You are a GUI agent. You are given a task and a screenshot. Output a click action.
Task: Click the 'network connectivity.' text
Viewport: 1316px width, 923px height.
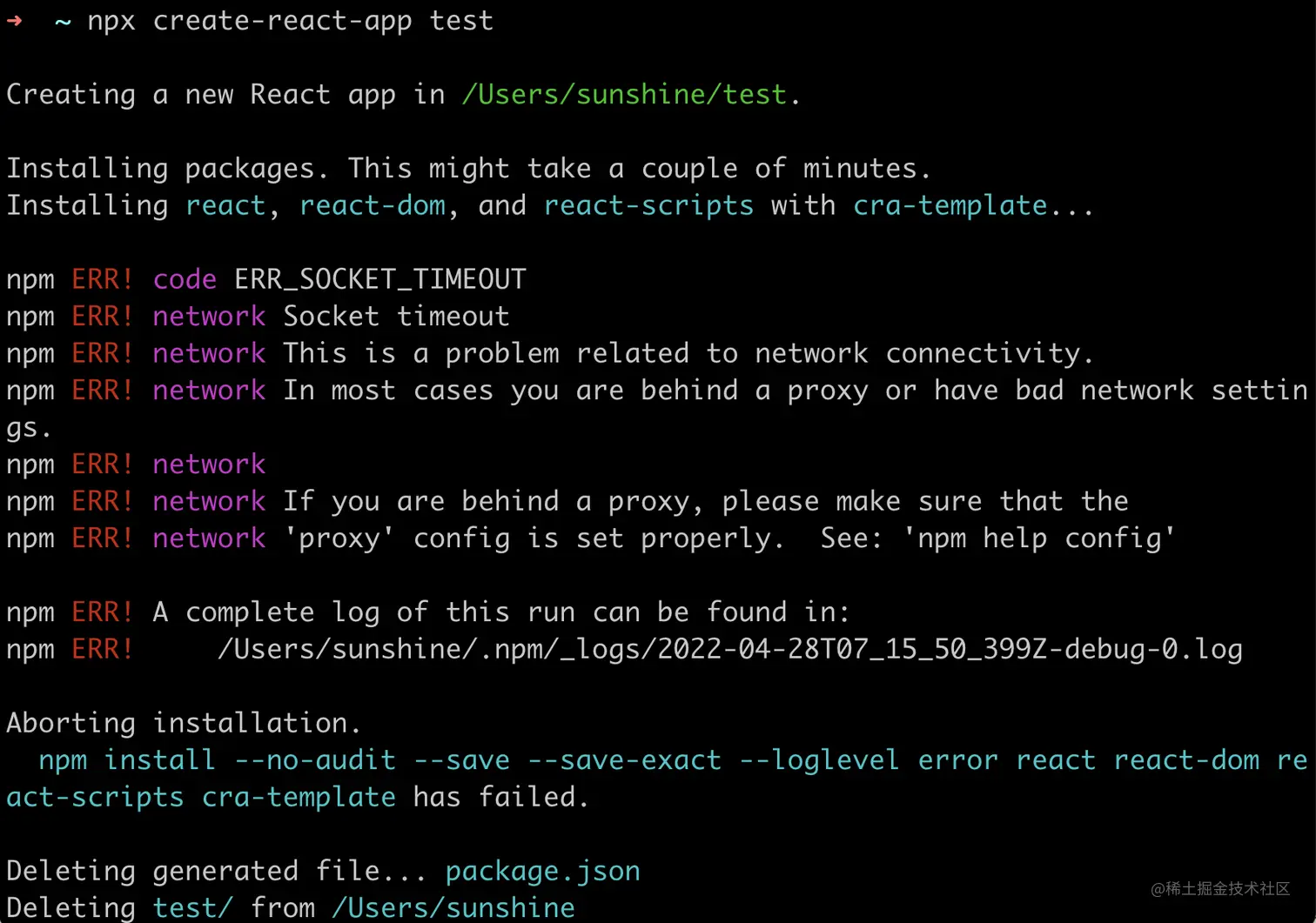(x=923, y=353)
